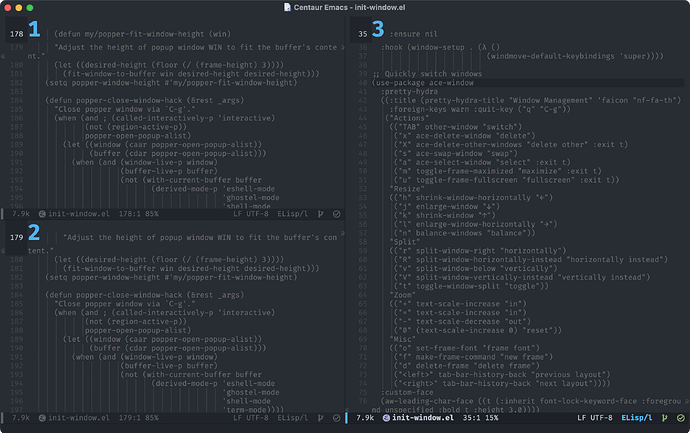Click the blue ELisp/l major mode indicator

tap(637, 418)
